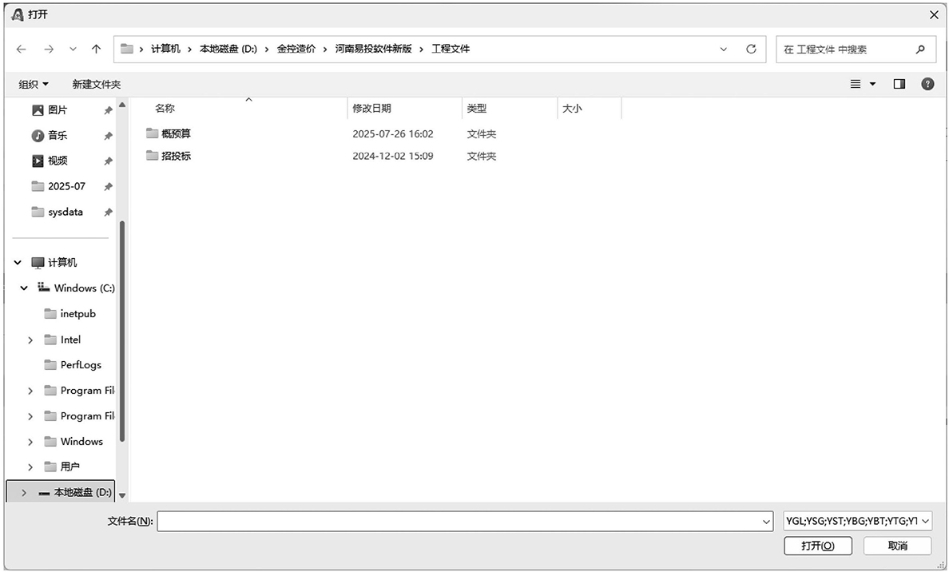Change view layout options

click(862, 84)
